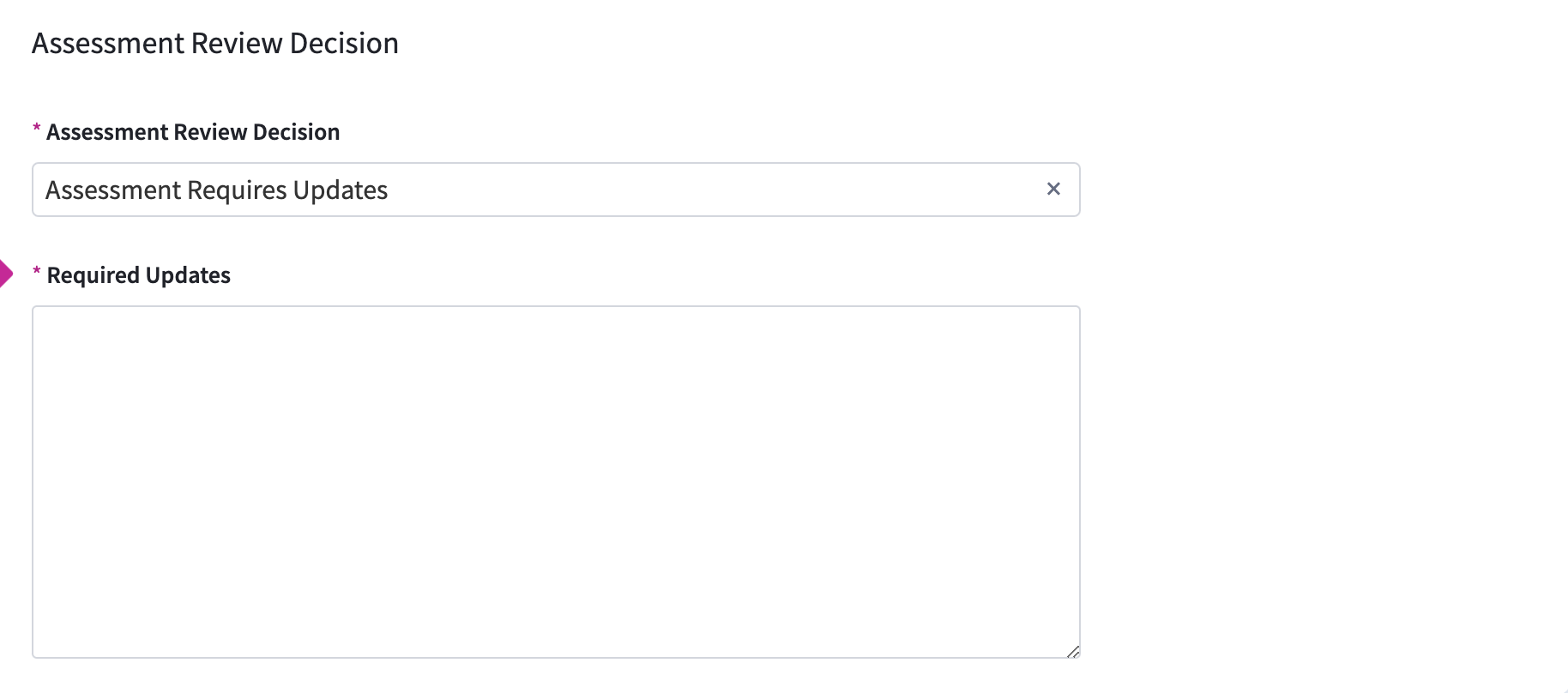This screenshot has height=693, width=1568.
Task: Clear the Assessment Requires Updates selection
Action: click(1053, 189)
